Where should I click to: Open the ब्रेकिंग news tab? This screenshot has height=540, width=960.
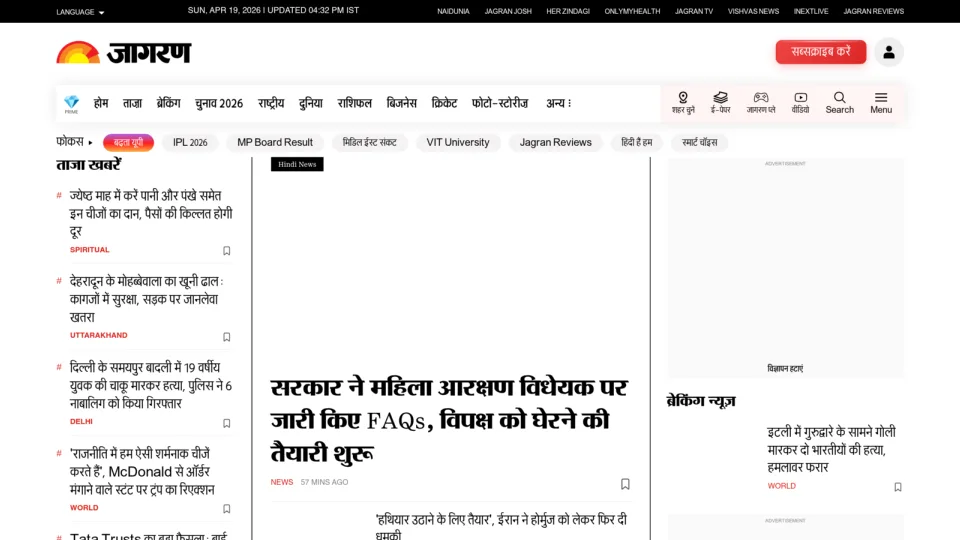click(x=168, y=103)
